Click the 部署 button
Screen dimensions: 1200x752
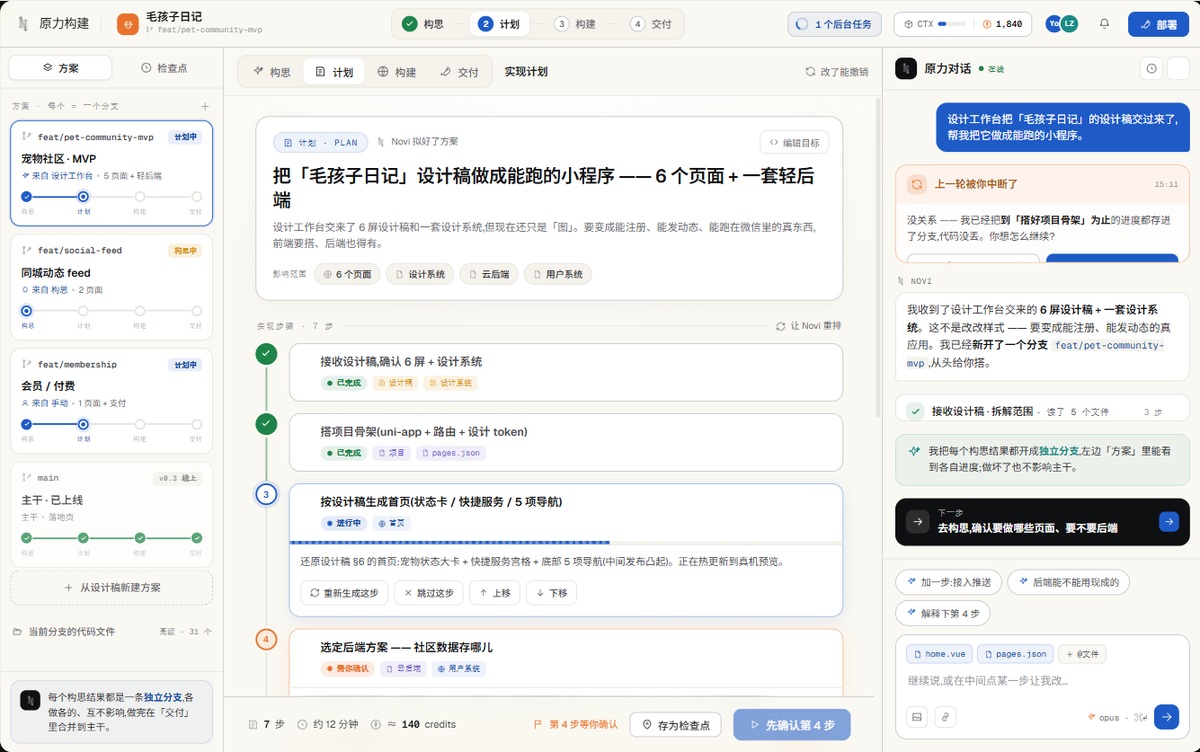click(1158, 24)
